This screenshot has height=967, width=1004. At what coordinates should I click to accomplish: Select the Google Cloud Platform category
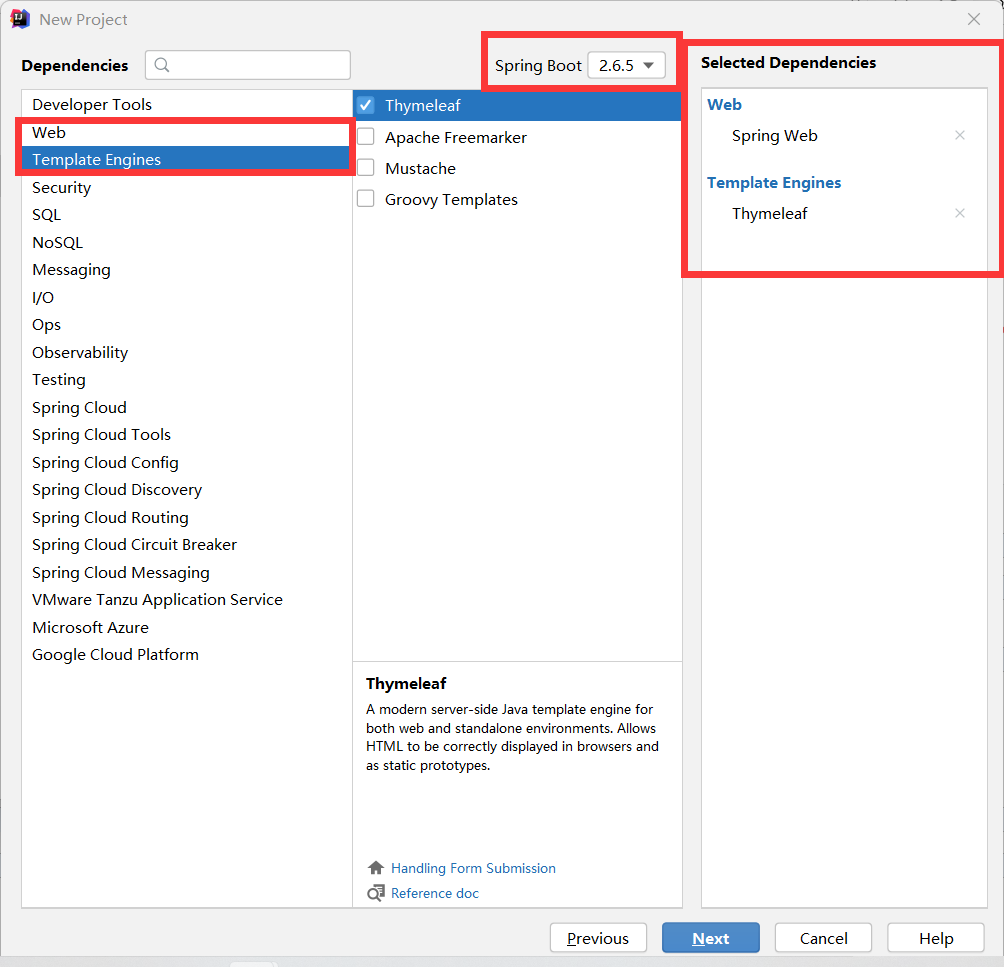pos(186,655)
